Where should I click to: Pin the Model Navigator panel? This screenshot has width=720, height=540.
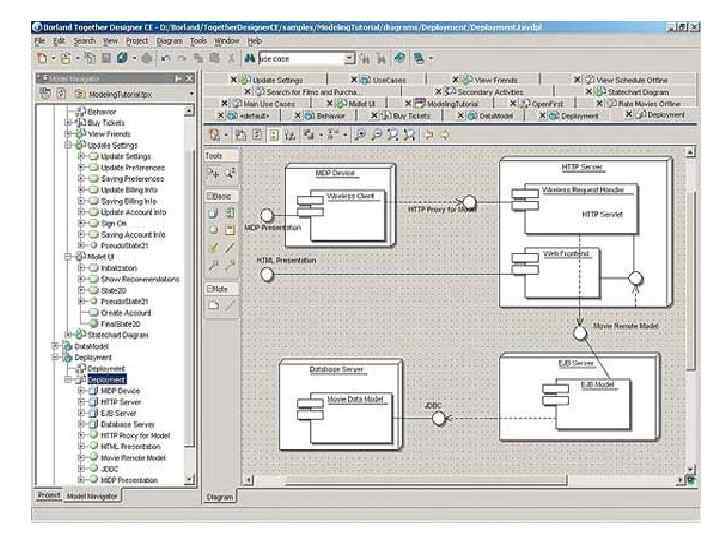click(x=179, y=79)
